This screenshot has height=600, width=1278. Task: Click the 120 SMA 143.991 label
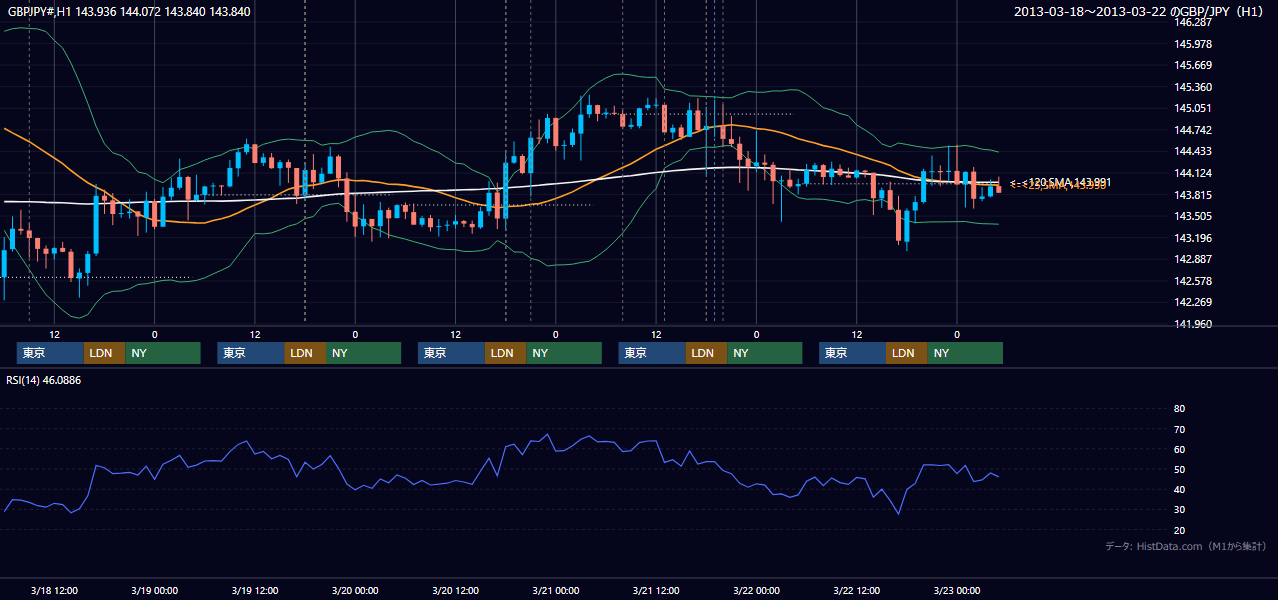point(1061,182)
